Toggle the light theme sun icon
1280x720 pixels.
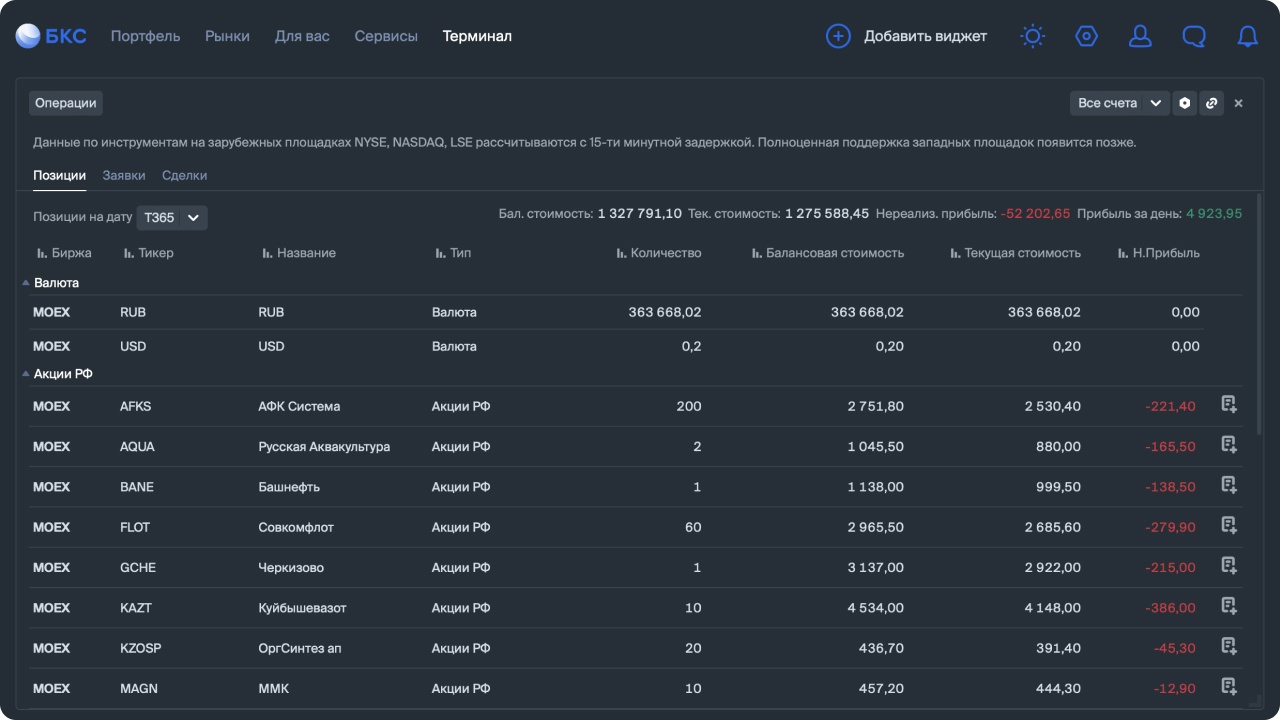tap(1032, 36)
